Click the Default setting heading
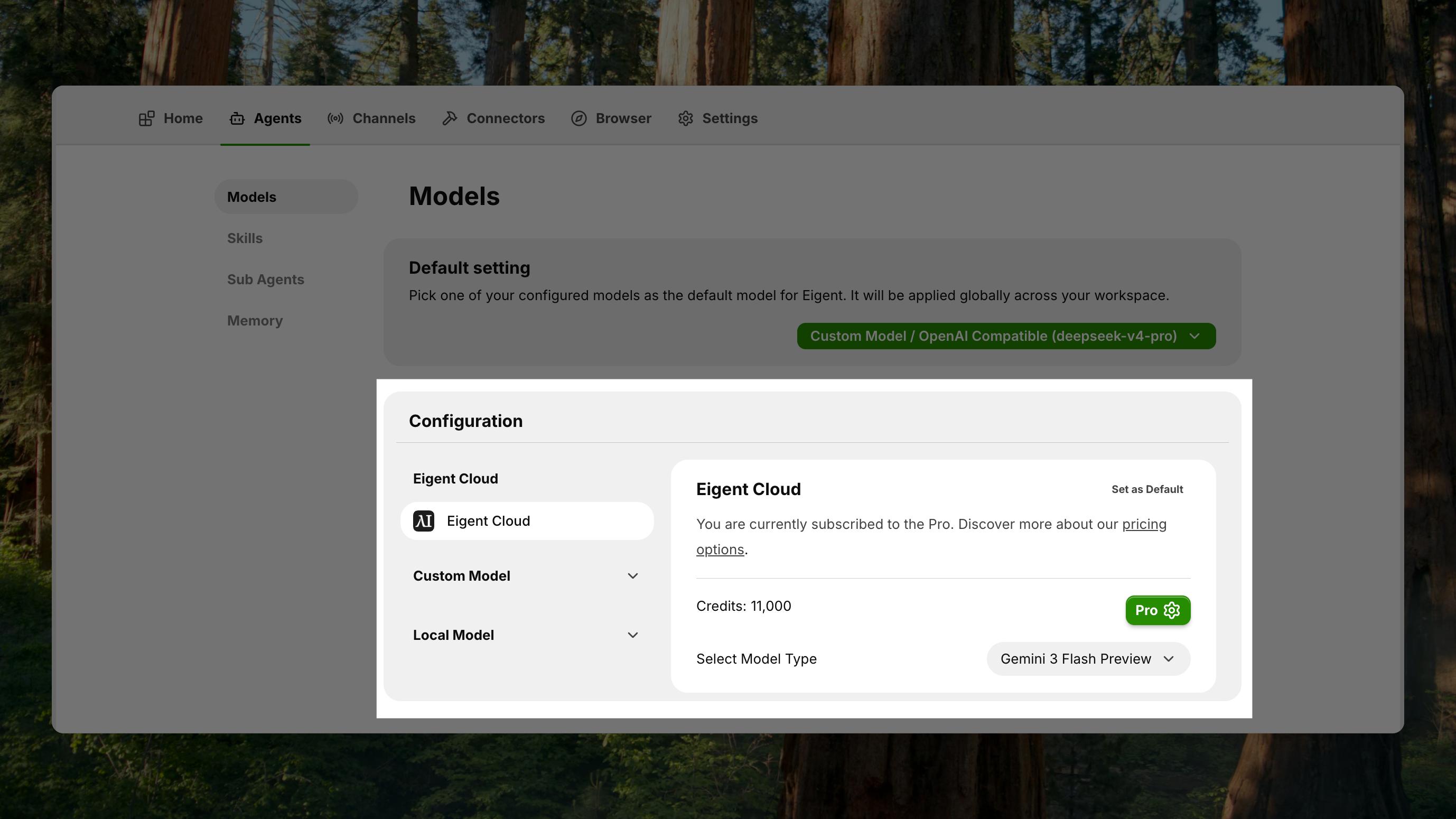The height and width of the screenshot is (819, 1456). pos(469,268)
